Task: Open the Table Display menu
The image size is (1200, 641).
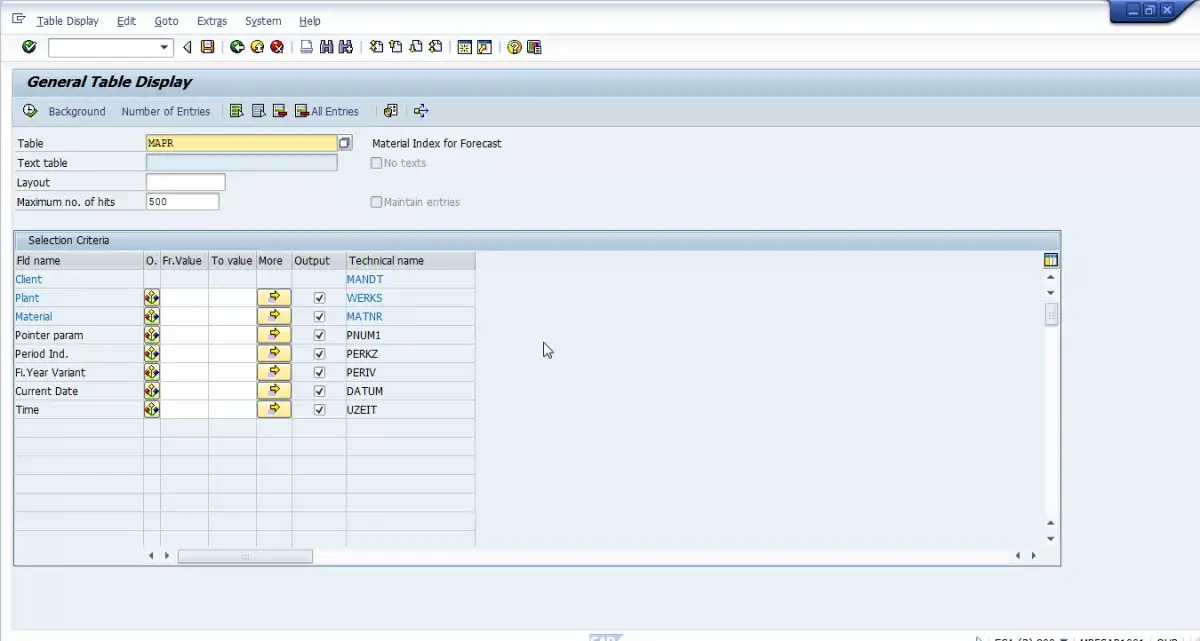Action: tap(68, 21)
